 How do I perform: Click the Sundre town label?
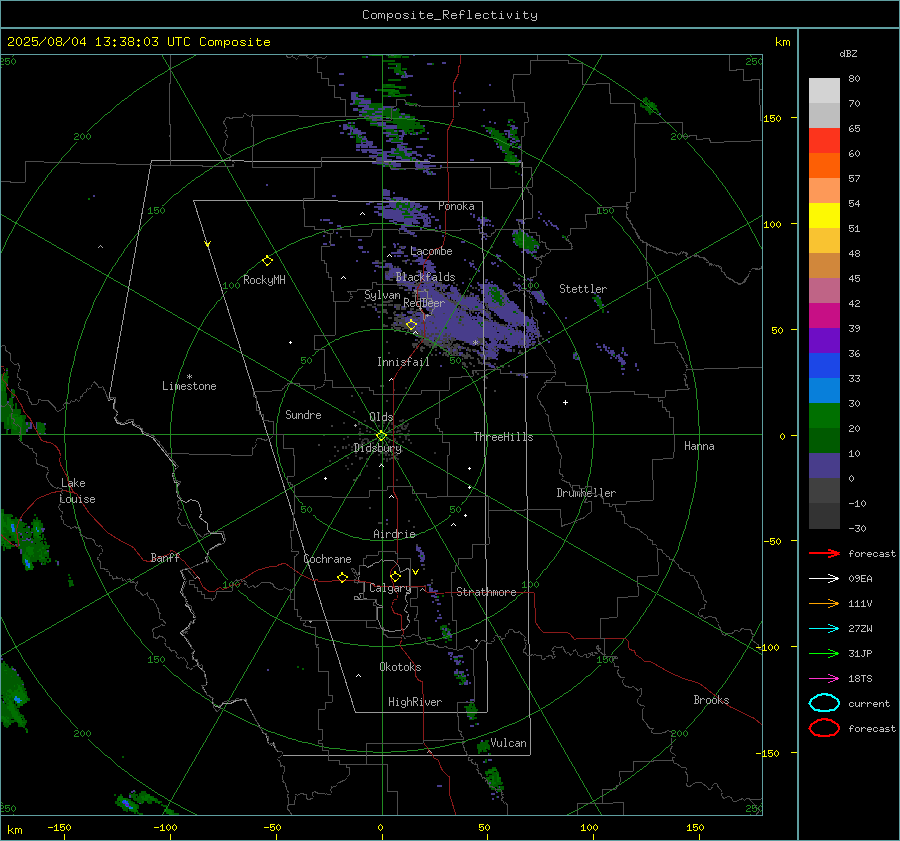pos(303,415)
